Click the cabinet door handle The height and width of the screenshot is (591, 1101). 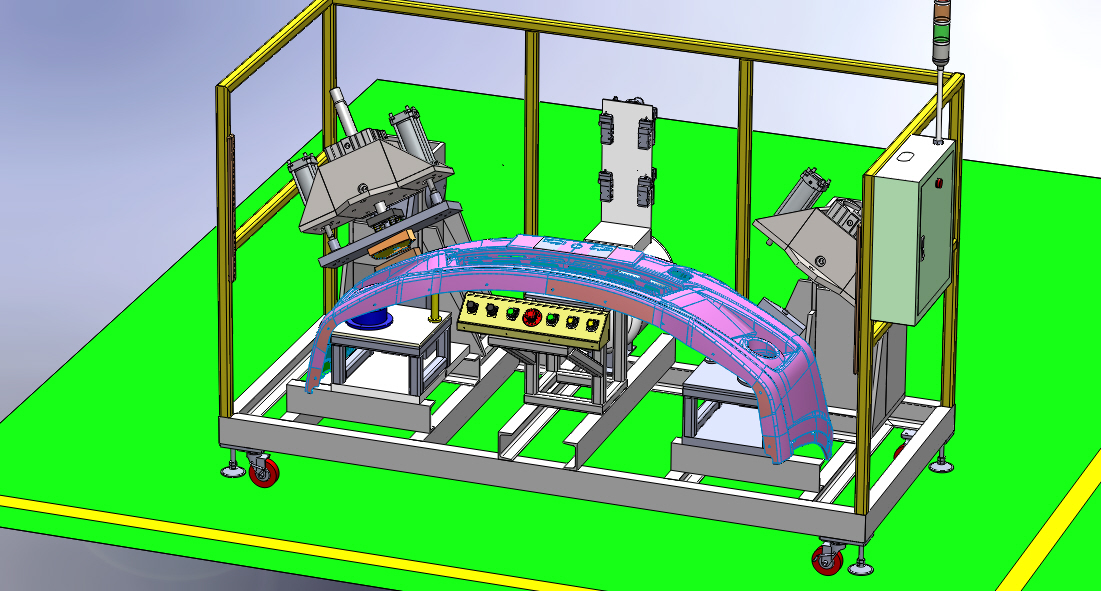tap(923, 248)
